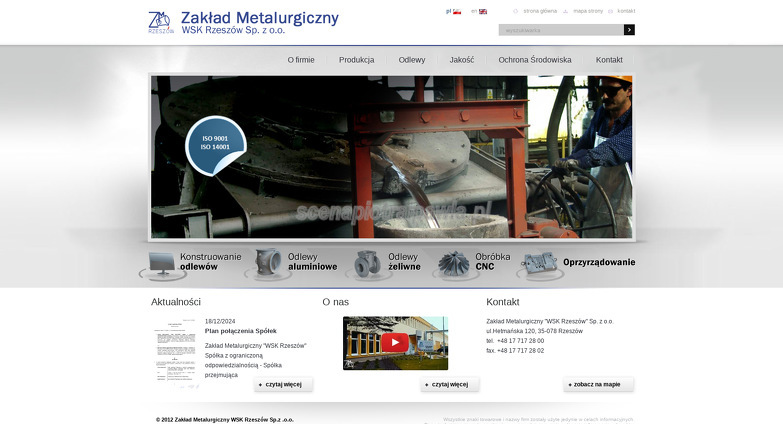783x424 pixels.
Task: Click Oprzyrządowanie label
Action: pyautogui.click(x=599, y=262)
